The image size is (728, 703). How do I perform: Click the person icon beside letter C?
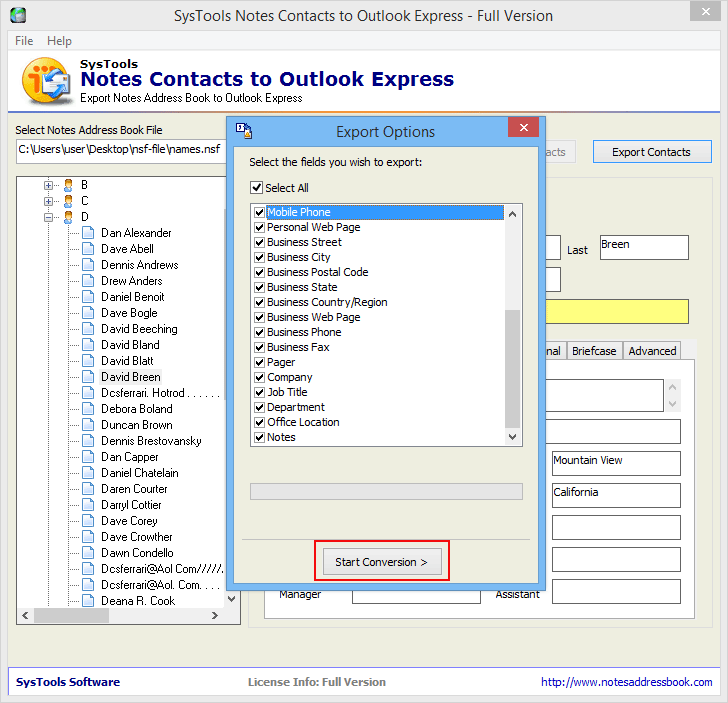pos(68,201)
